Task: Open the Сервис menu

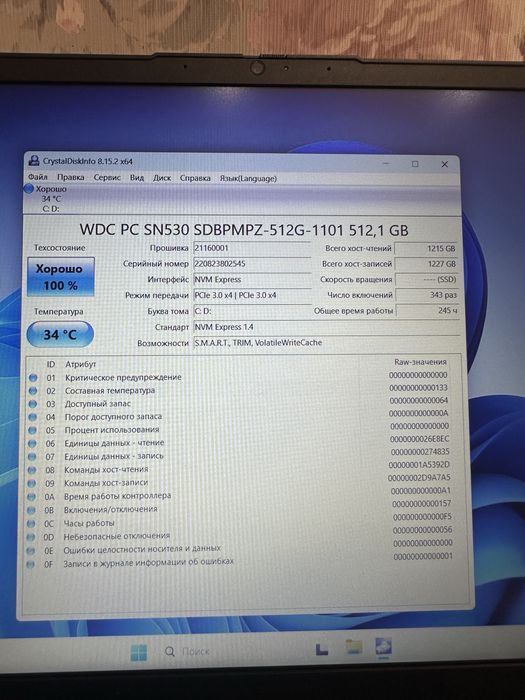Action: pos(107,177)
